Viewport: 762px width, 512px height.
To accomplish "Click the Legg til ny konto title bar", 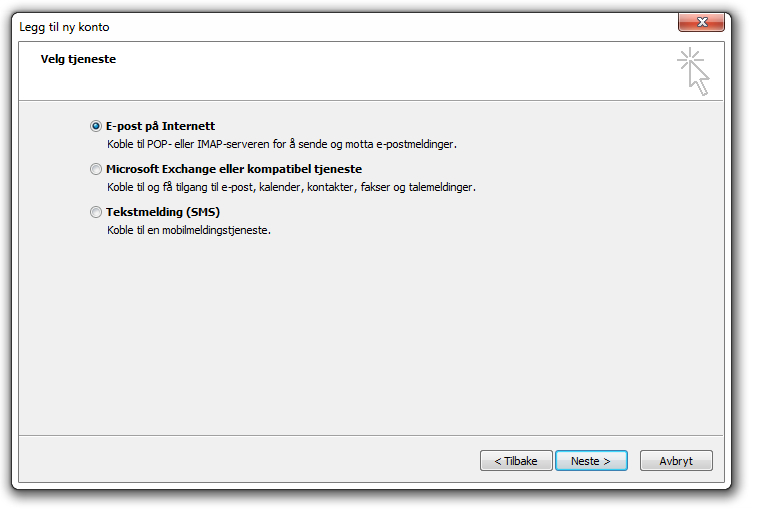I will (340, 27).
